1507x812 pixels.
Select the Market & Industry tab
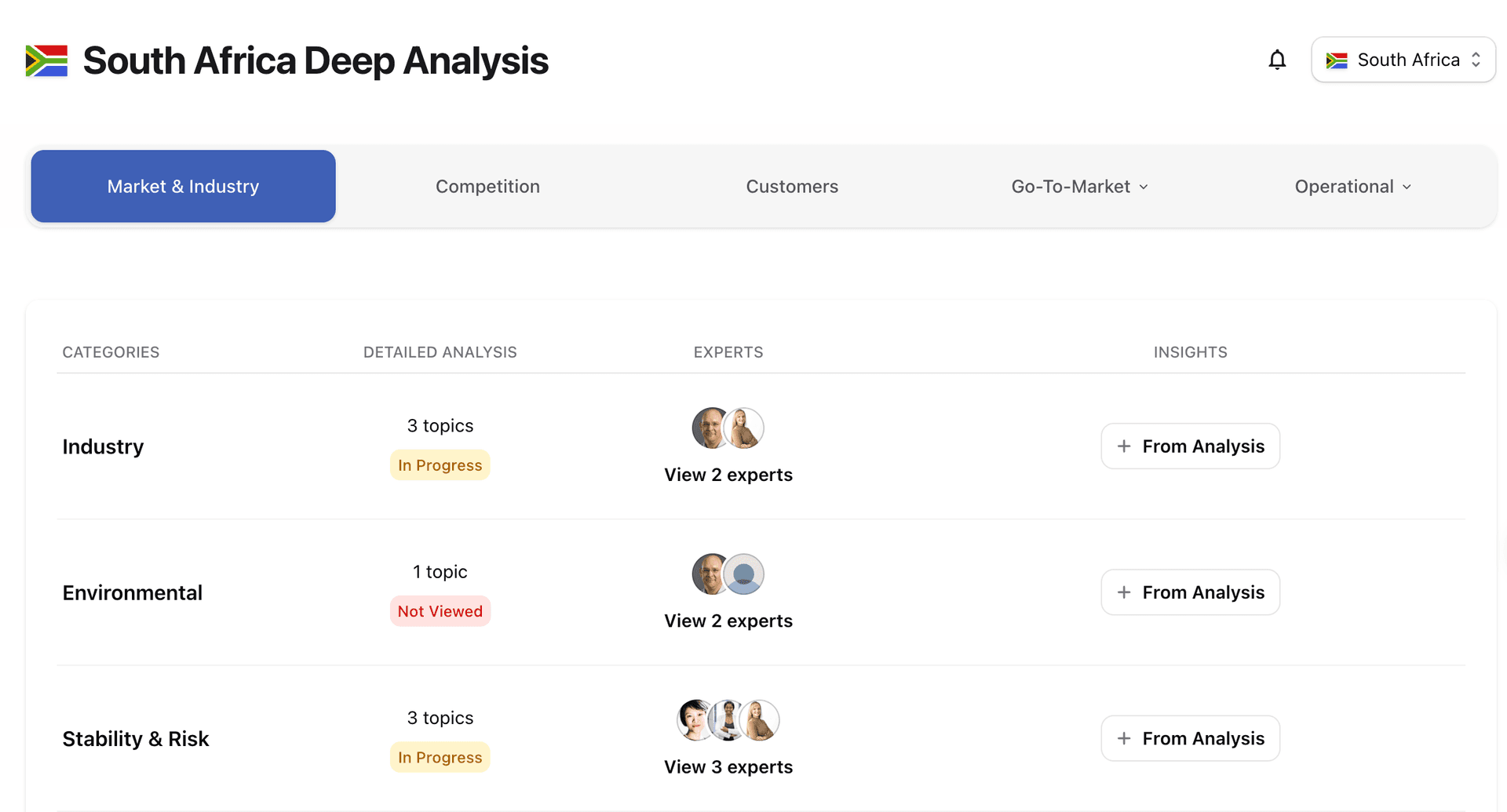[183, 187]
